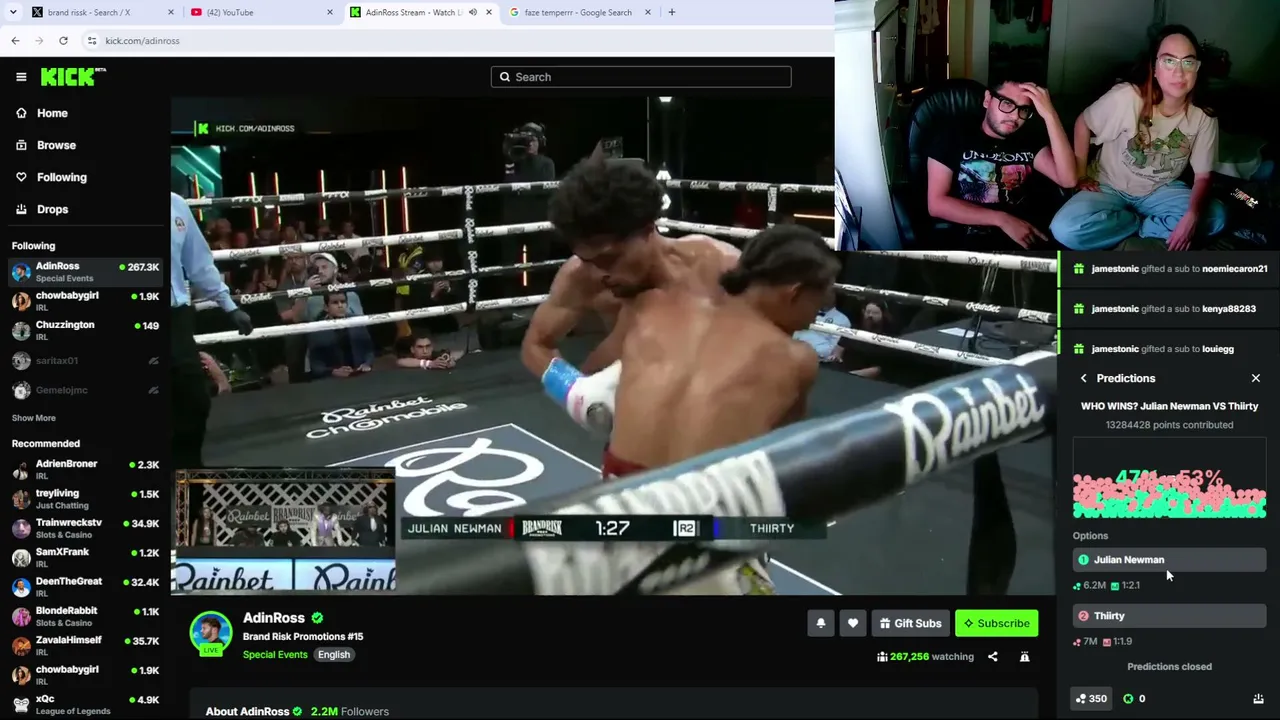The width and height of the screenshot is (1280, 720).
Task: Open ZavalaHimself recommended channel
Action: pos(85,645)
